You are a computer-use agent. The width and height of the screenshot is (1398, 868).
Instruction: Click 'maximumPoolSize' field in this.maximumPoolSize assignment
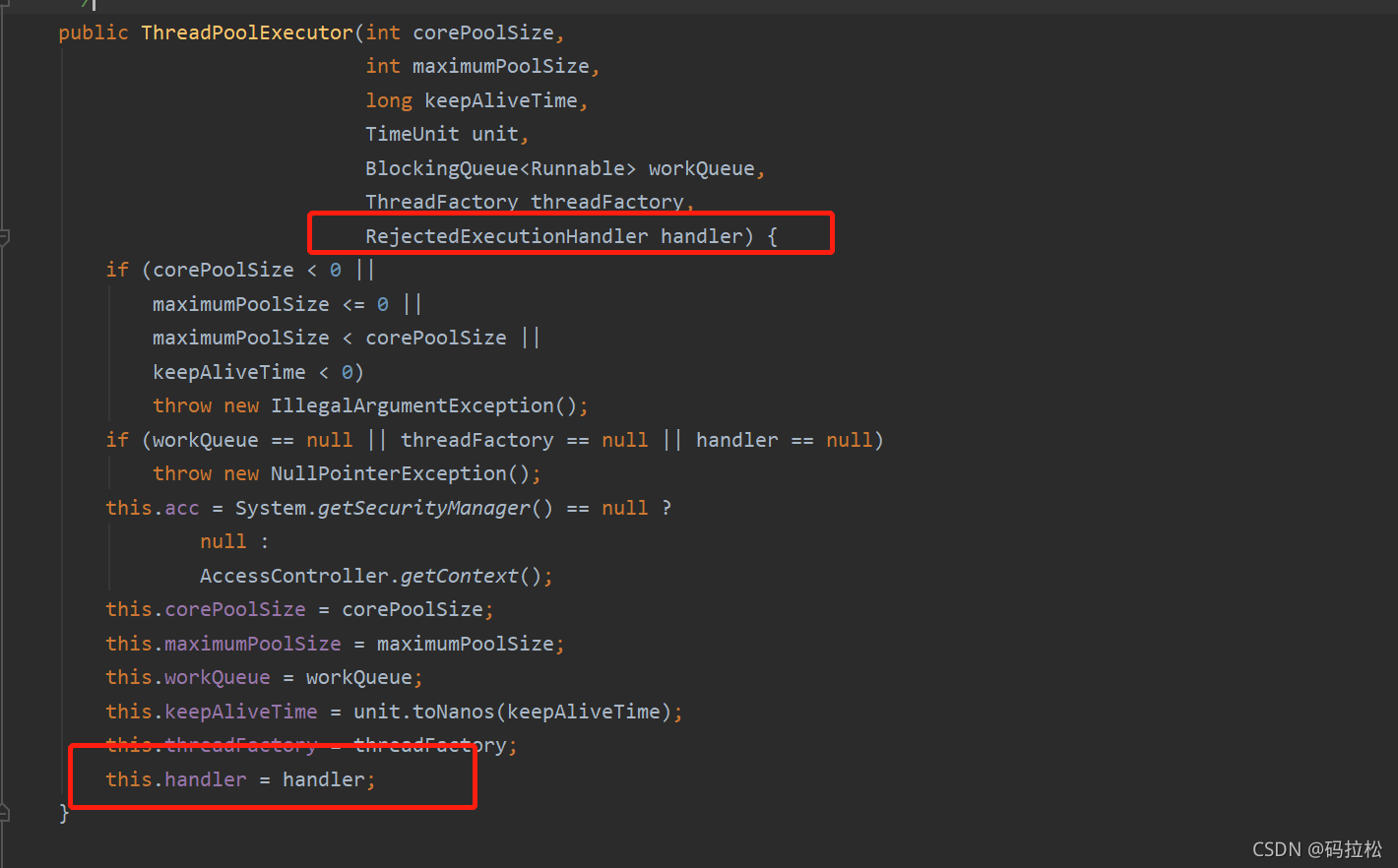(253, 644)
